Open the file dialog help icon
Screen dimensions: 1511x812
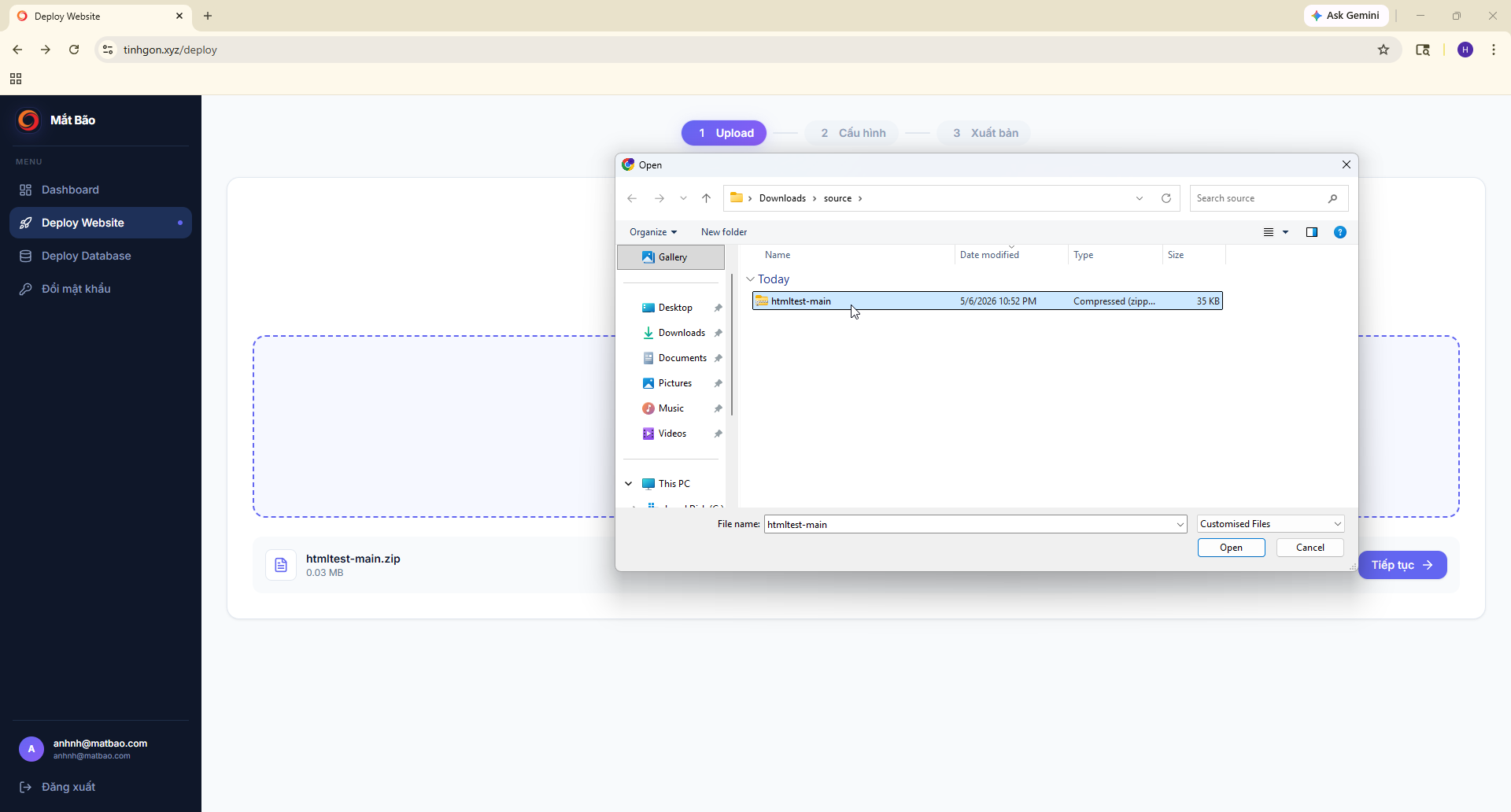pos(1340,232)
